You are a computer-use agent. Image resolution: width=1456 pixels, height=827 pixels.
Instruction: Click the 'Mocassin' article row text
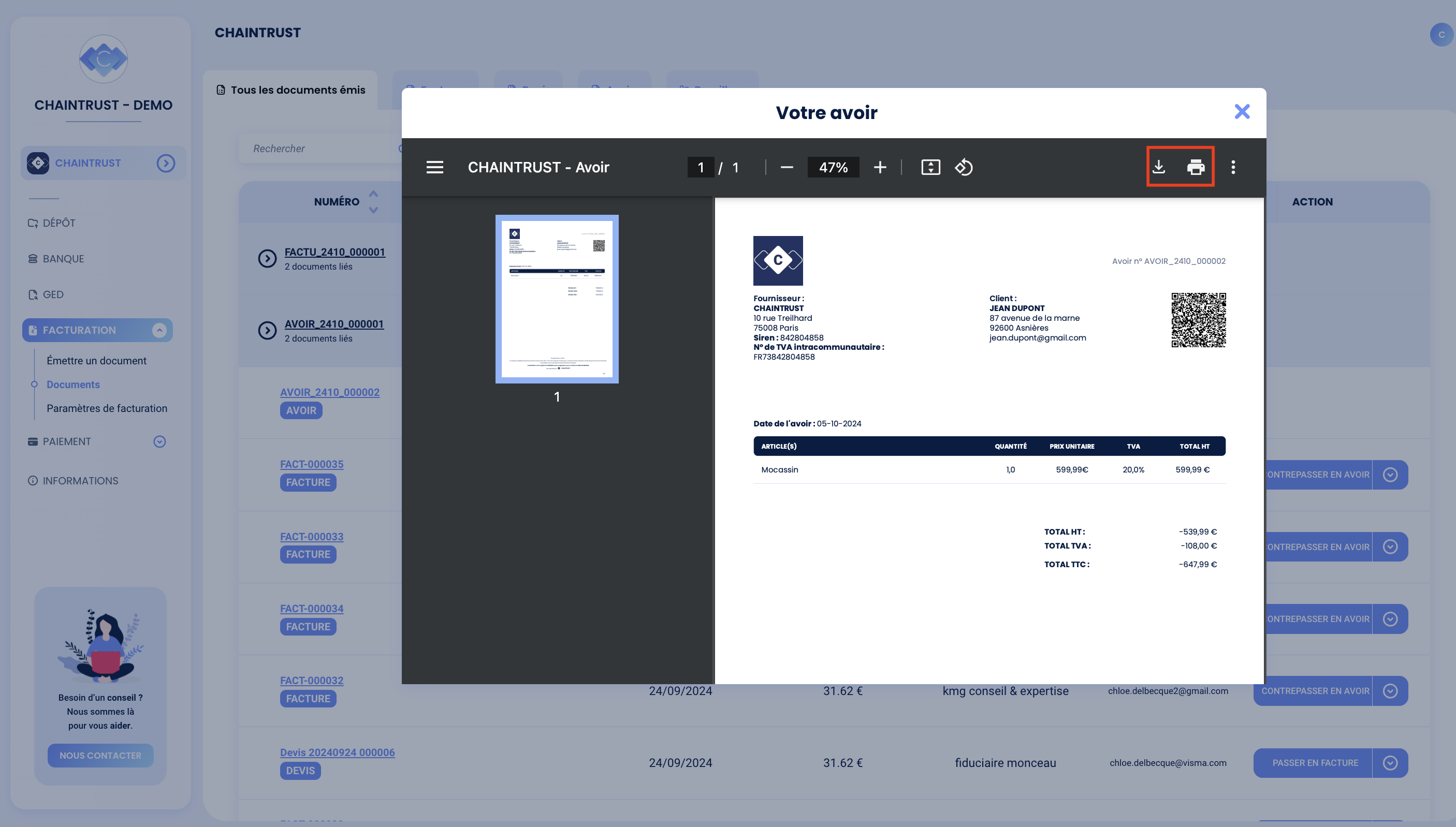pyautogui.click(x=779, y=469)
